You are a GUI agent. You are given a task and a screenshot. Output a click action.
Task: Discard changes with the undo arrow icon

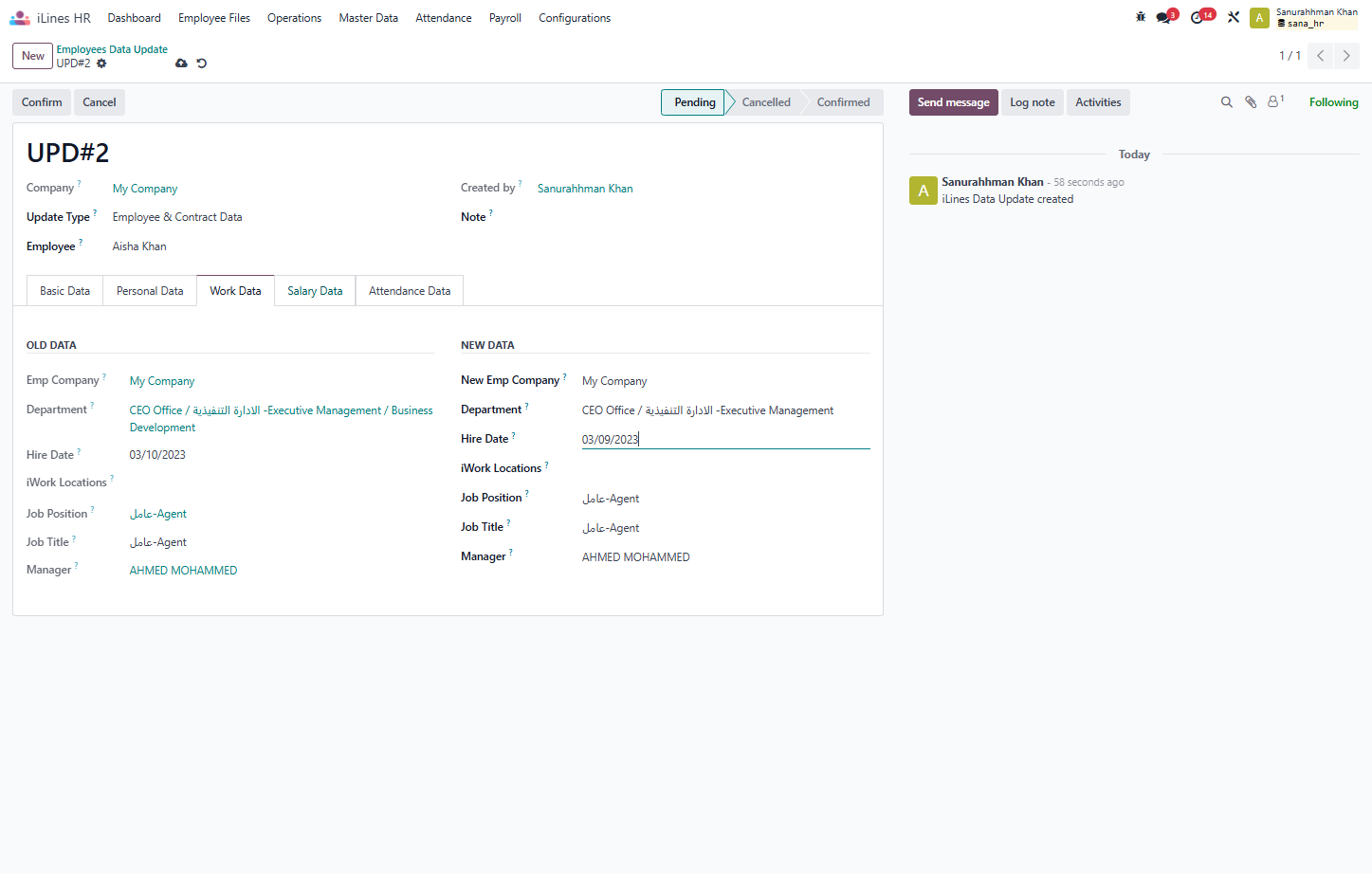coord(201,64)
